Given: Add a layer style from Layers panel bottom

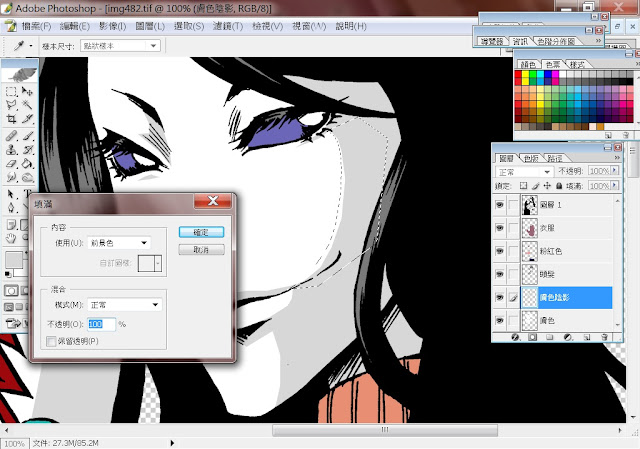Looking at the screenshot, I should [x=516, y=338].
